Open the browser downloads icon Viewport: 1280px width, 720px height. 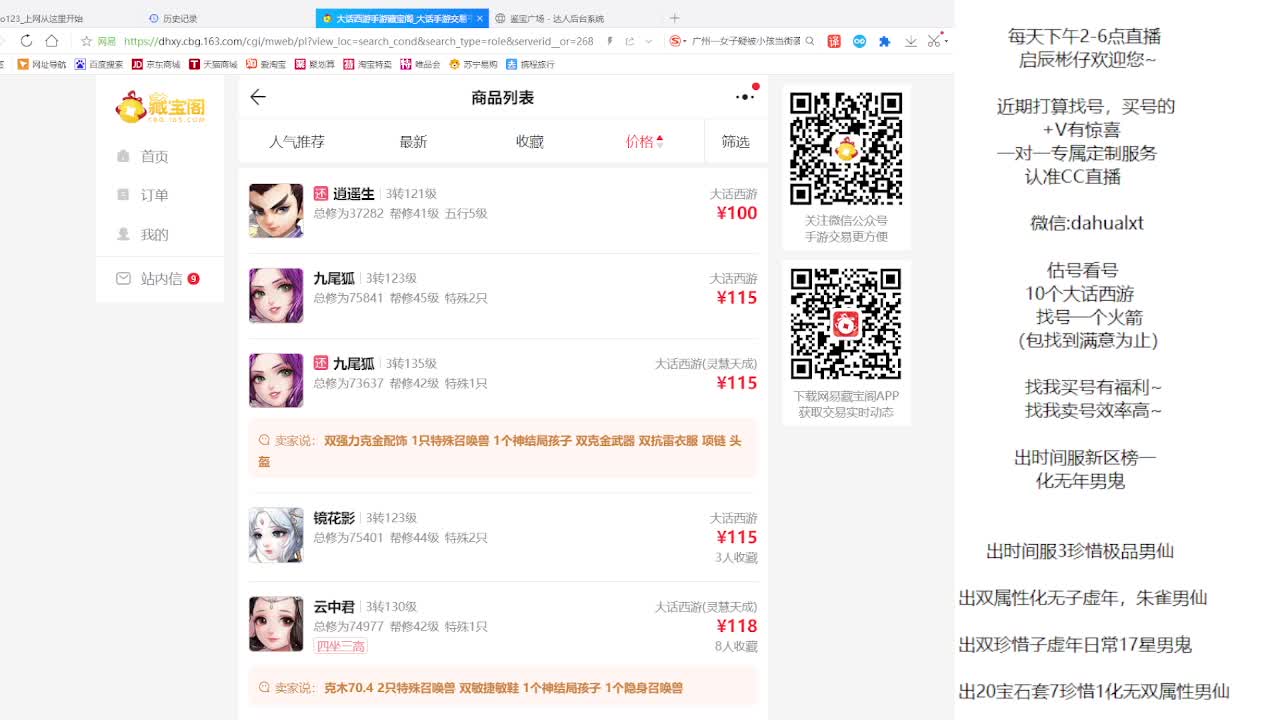(911, 41)
